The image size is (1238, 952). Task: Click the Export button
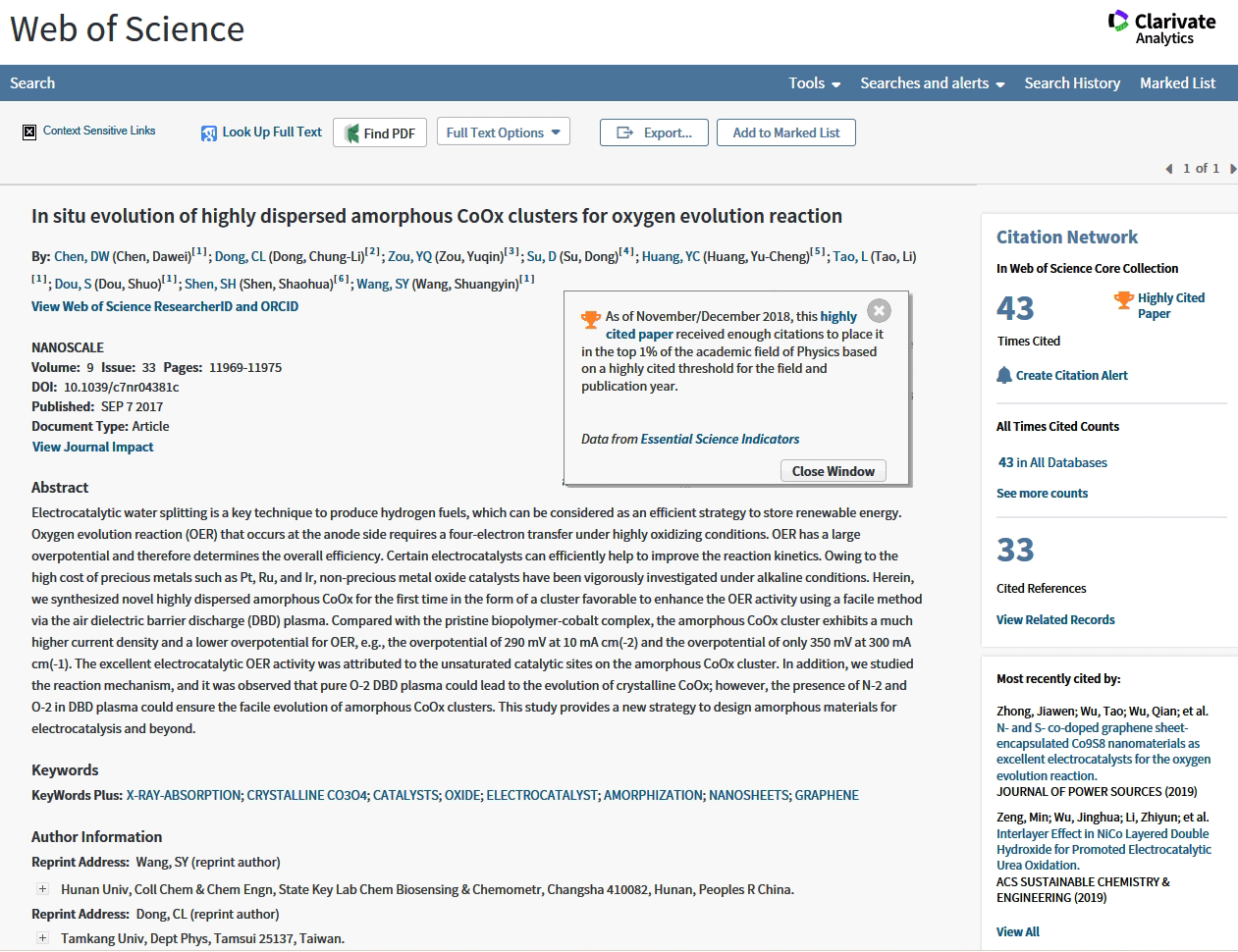pos(654,132)
